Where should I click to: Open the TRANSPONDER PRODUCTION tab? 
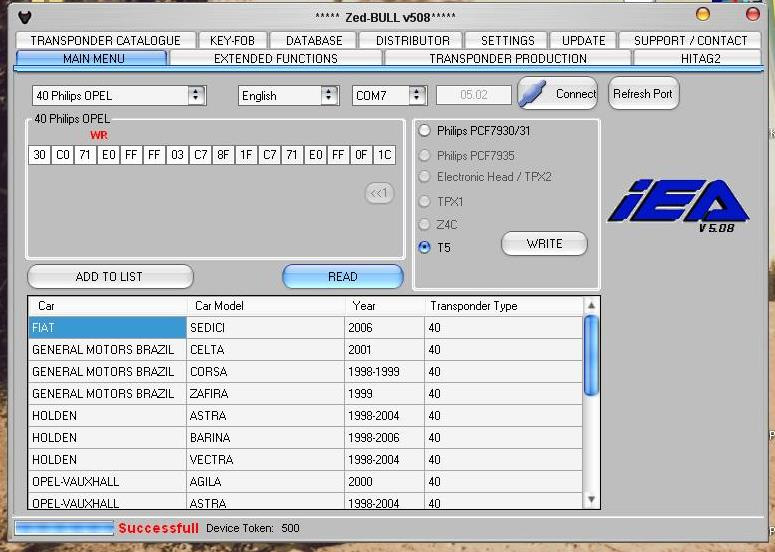coord(508,59)
